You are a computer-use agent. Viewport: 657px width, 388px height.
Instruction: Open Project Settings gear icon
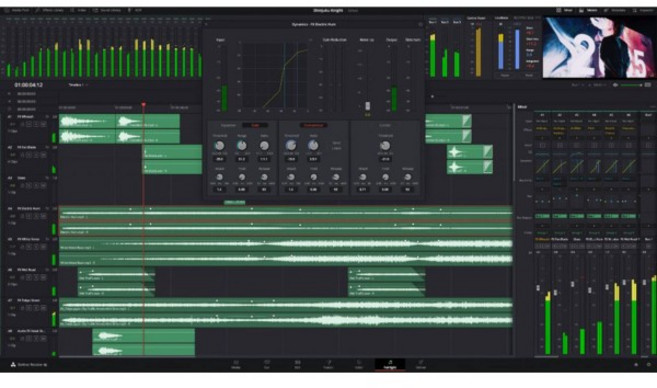(649, 365)
